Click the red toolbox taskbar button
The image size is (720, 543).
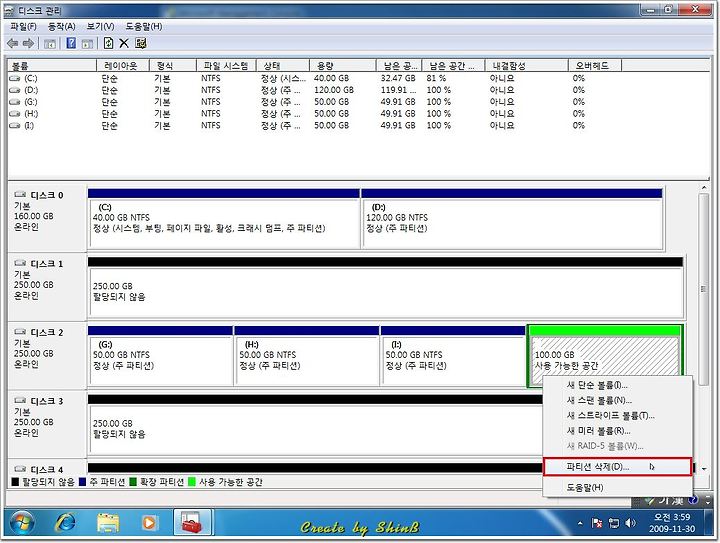pyautogui.click(x=192, y=522)
